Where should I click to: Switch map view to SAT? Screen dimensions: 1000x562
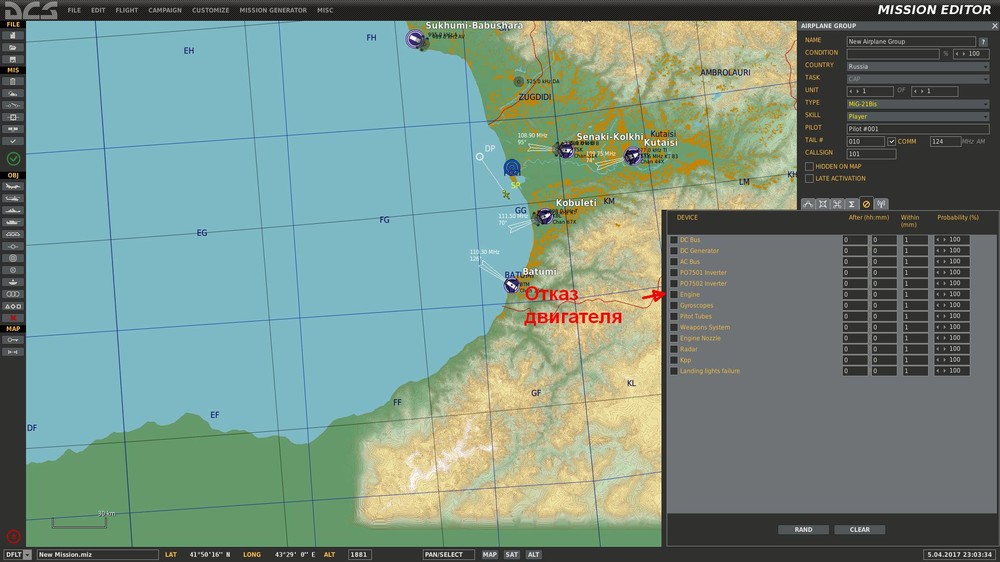511,554
